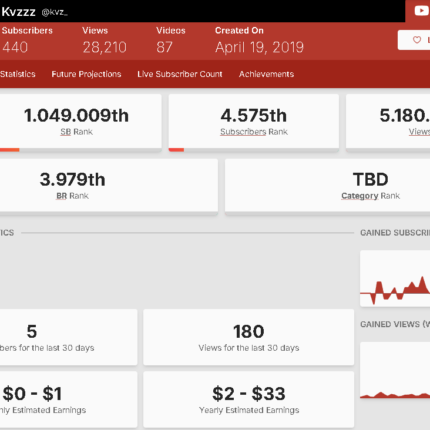The height and width of the screenshot is (430, 430).
Task: Click the 28,210 views count
Action: tap(105, 47)
